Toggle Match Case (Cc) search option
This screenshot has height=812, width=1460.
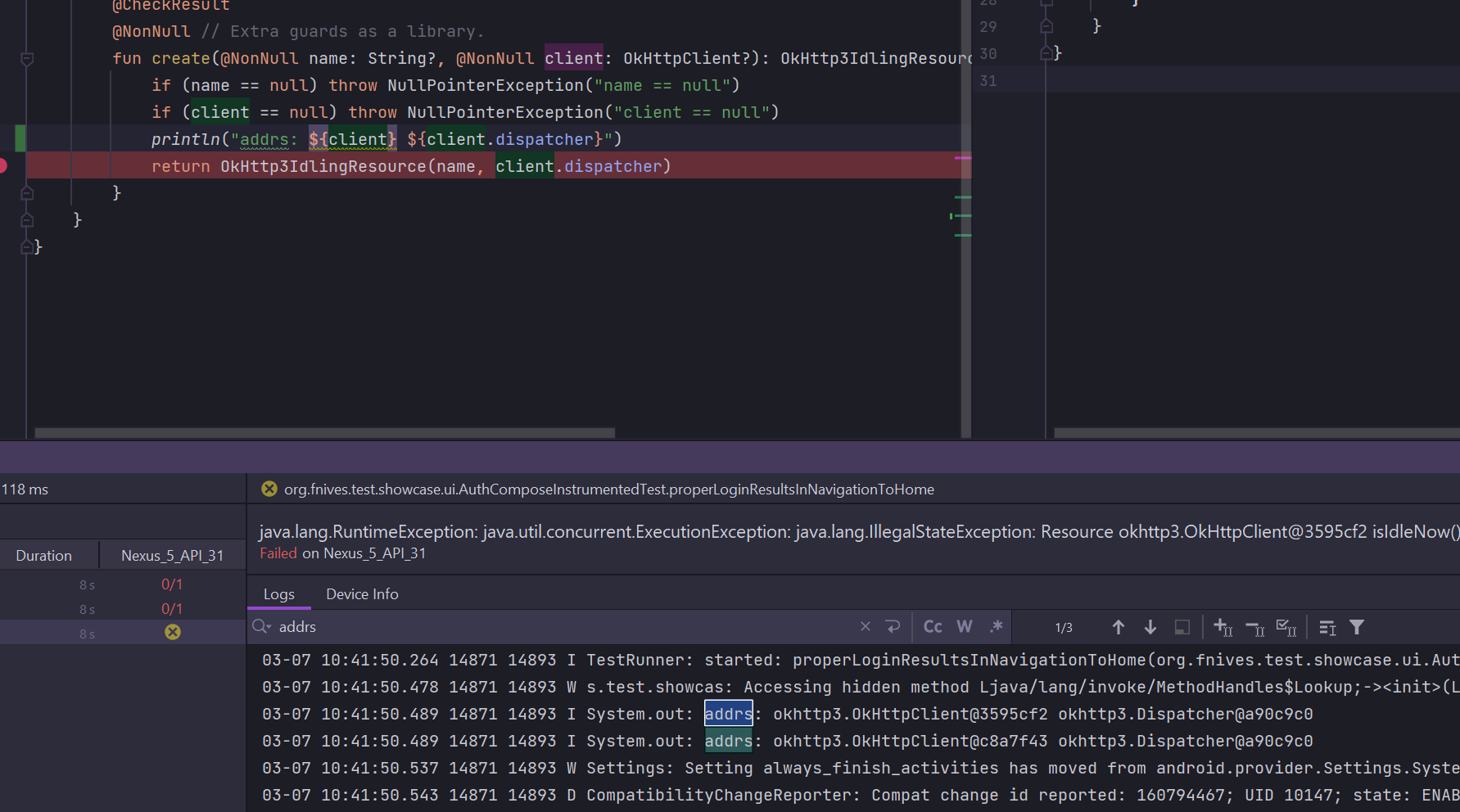tap(933, 627)
